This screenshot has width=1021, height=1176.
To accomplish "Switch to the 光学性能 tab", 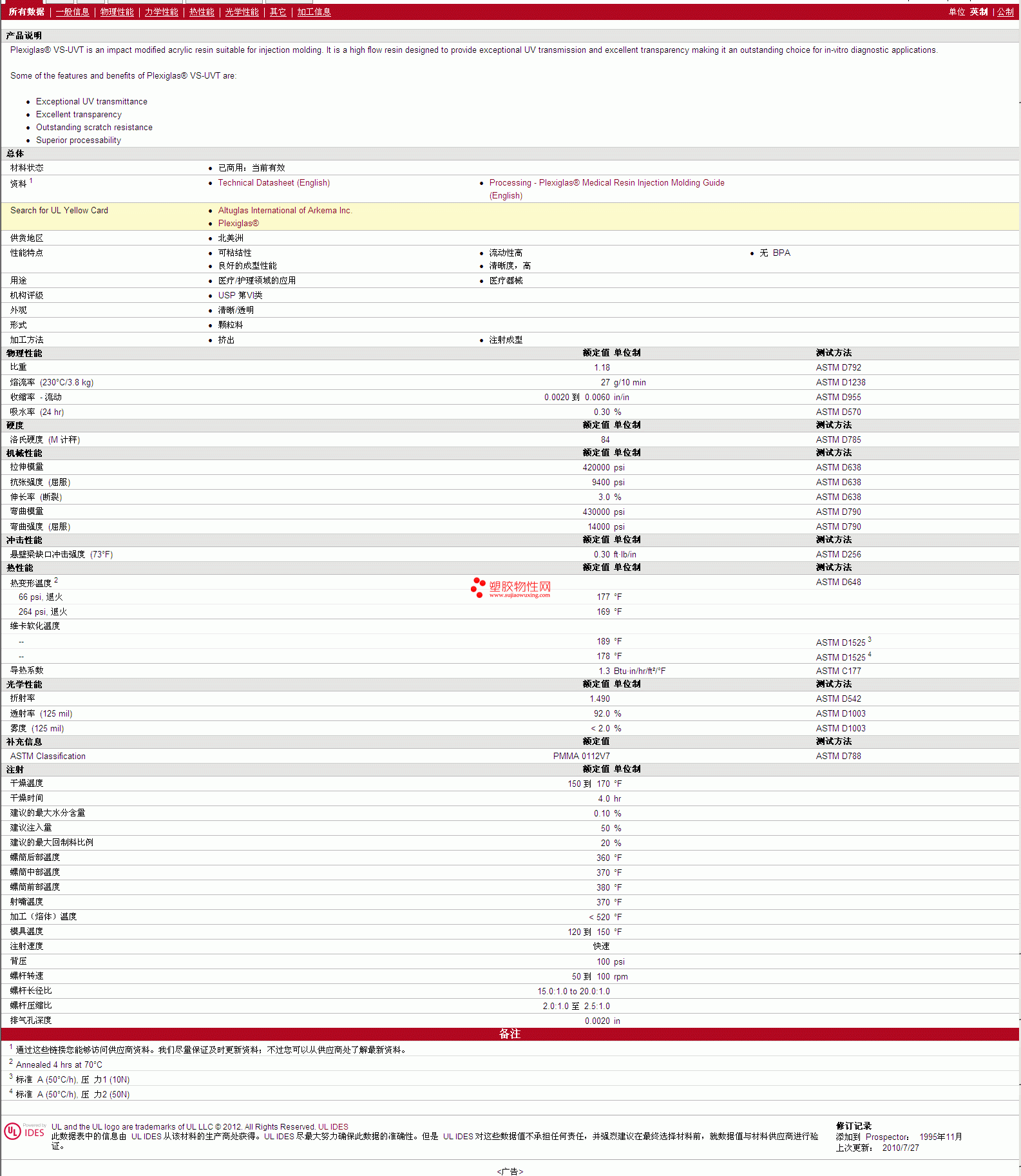I will pyautogui.click(x=242, y=12).
